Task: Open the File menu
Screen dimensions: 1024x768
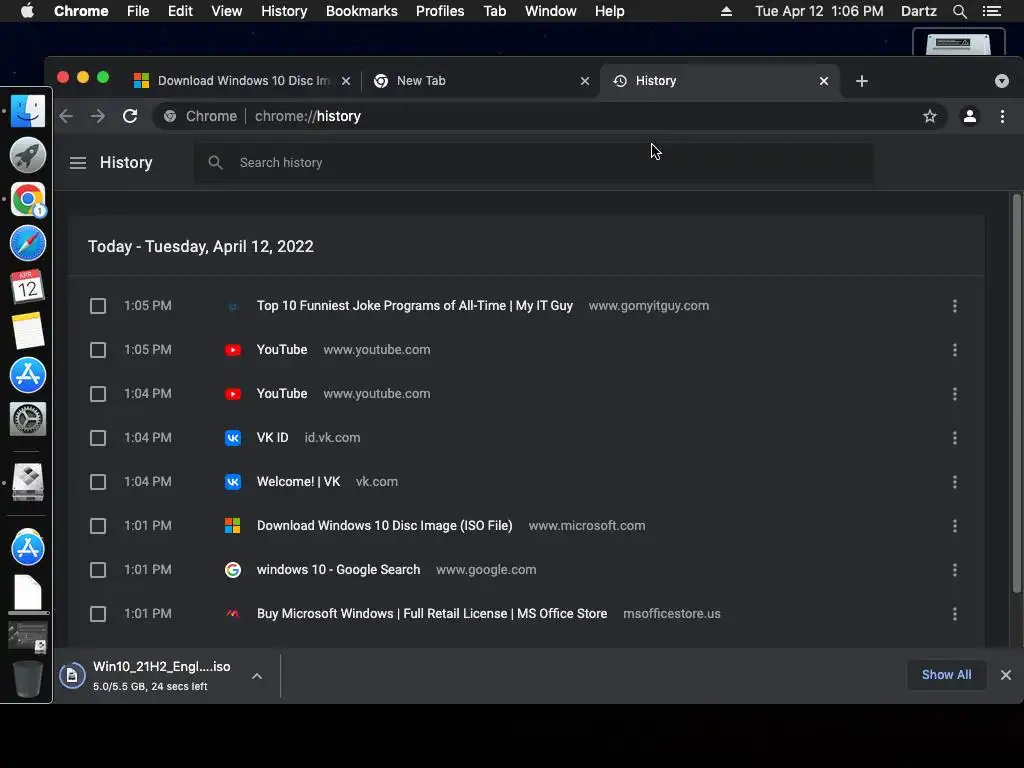Action: tap(138, 11)
